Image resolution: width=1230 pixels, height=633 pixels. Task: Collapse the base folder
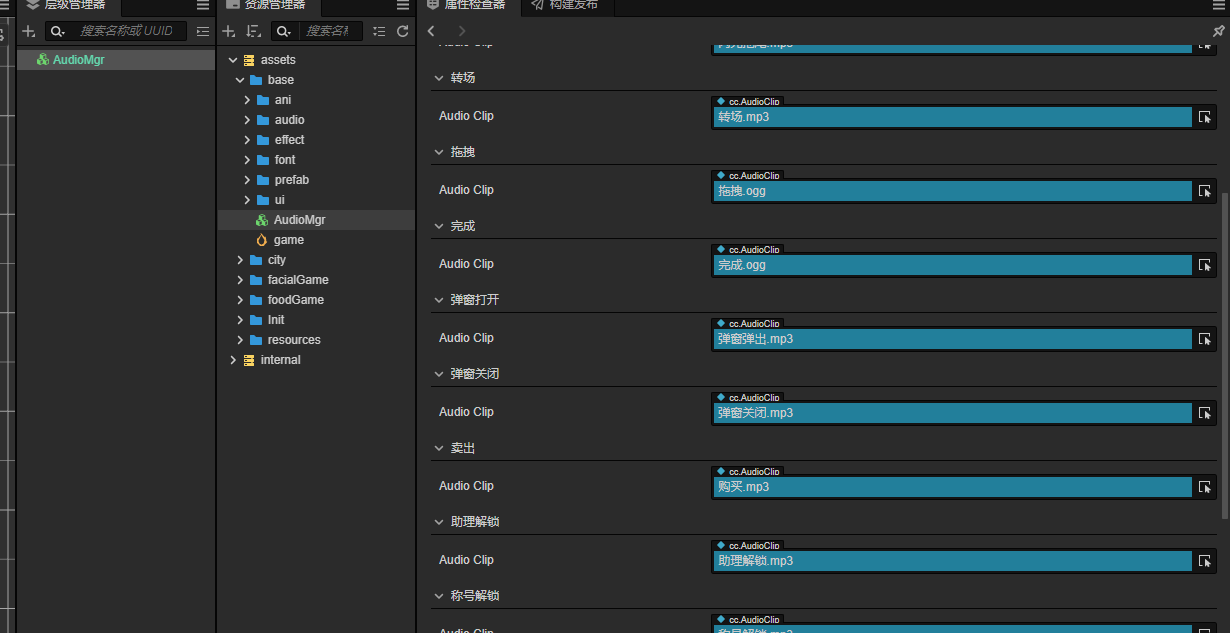[x=240, y=80]
